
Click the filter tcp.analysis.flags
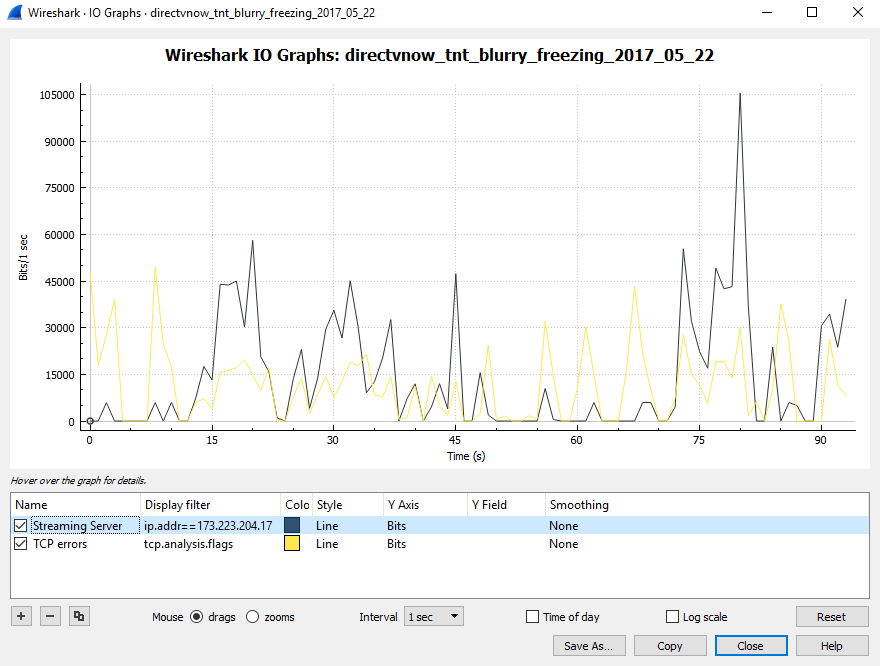coord(189,544)
